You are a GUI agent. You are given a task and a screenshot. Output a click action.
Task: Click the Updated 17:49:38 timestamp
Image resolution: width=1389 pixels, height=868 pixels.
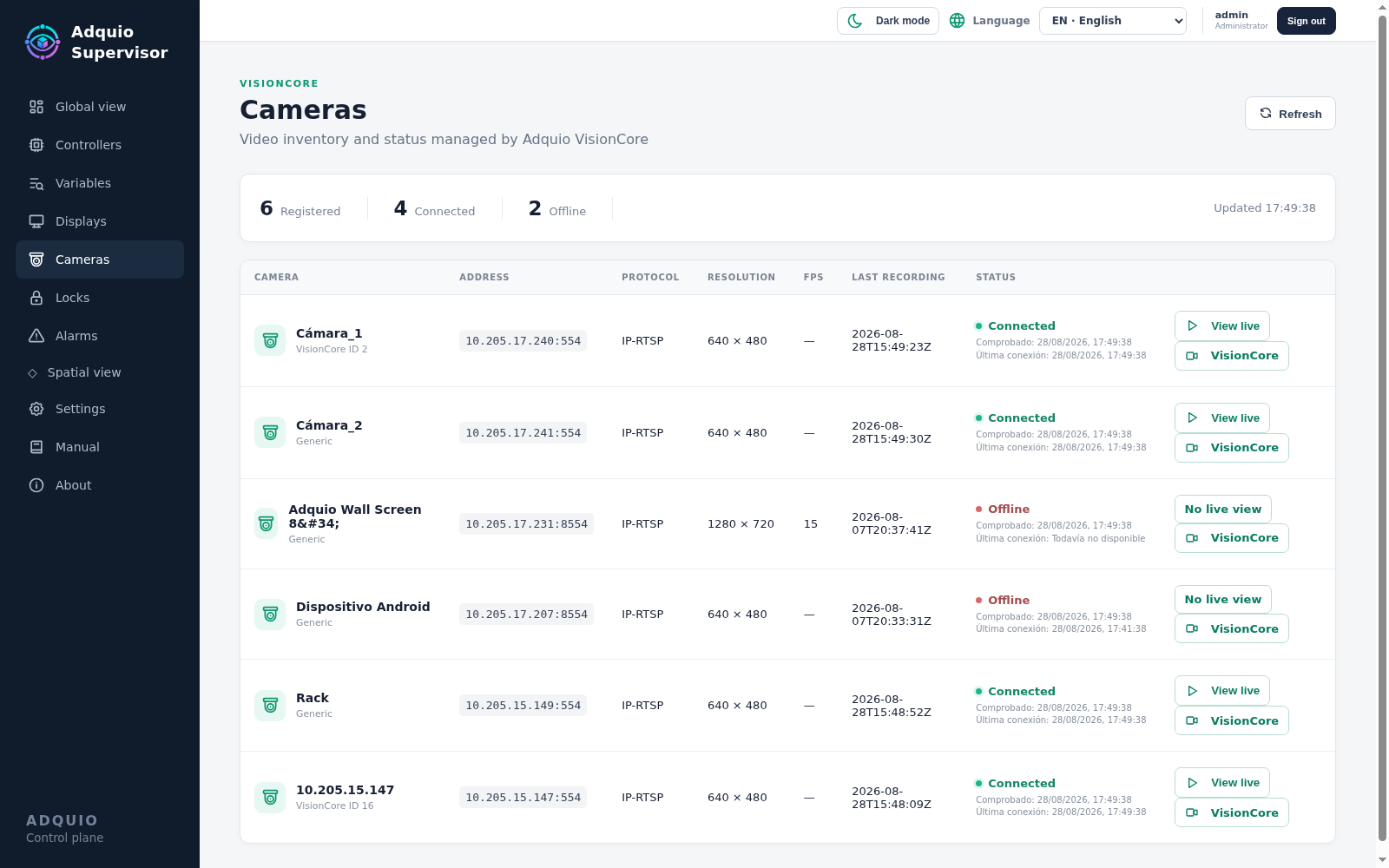[x=1265, y=208]
